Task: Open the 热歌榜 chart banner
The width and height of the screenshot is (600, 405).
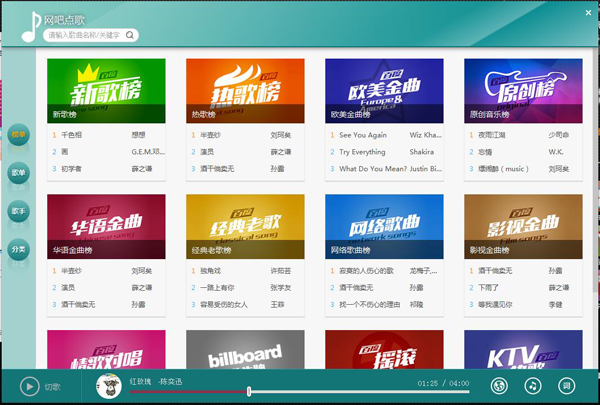Action: pos(245,91)
